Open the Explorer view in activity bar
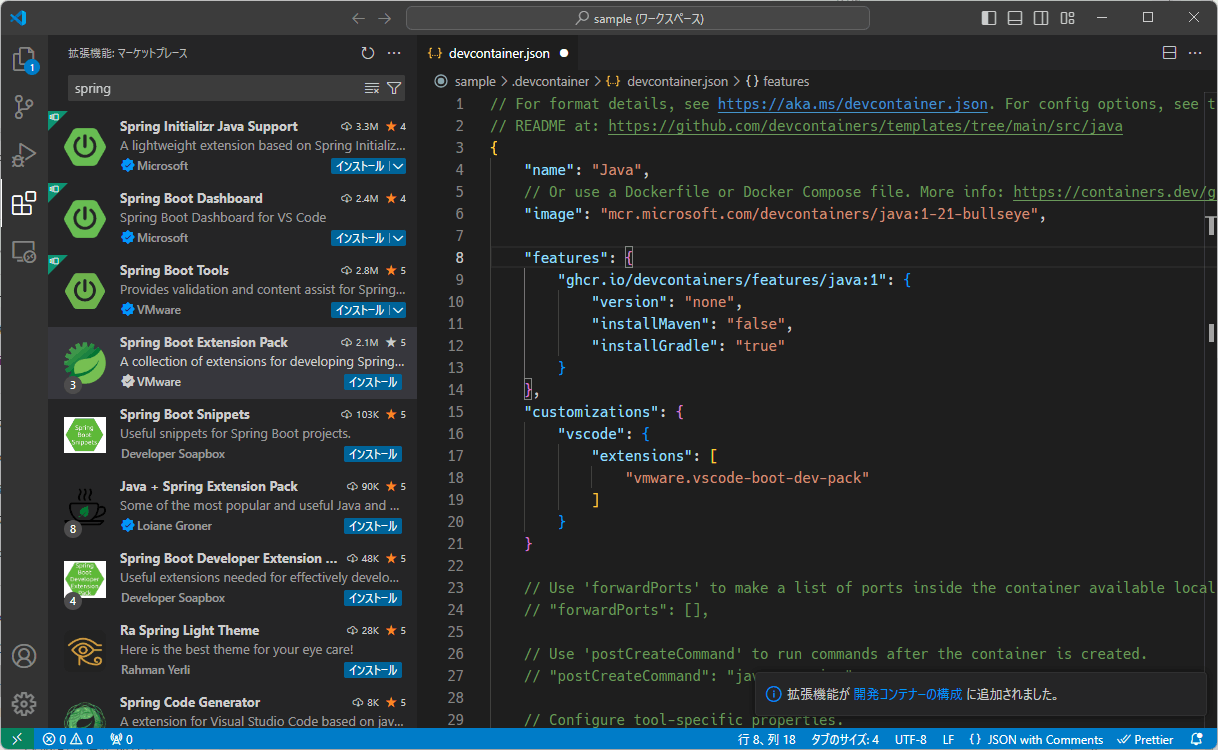Screen dimensions: 1218x750 click(24, 60)
